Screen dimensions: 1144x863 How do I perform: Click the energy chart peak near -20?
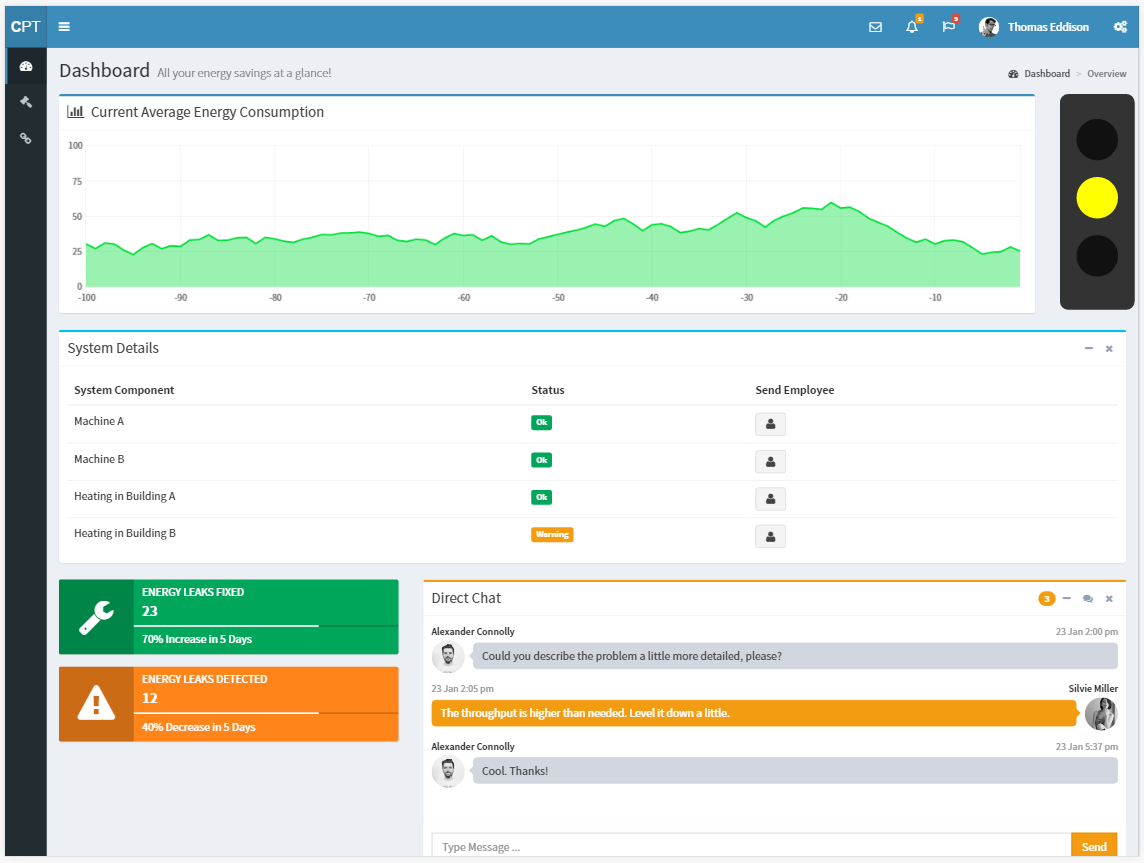(831, 203)
